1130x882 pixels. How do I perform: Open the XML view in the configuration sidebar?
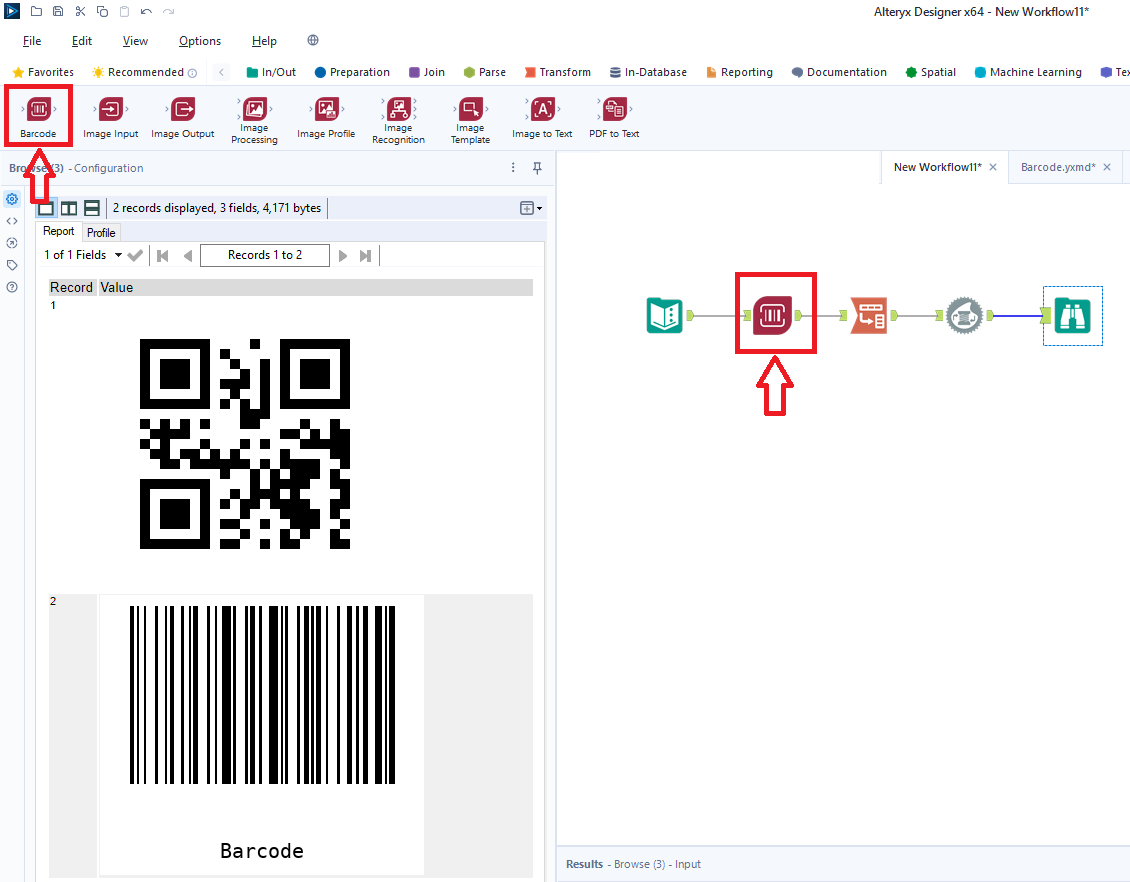tap(11, 220)
